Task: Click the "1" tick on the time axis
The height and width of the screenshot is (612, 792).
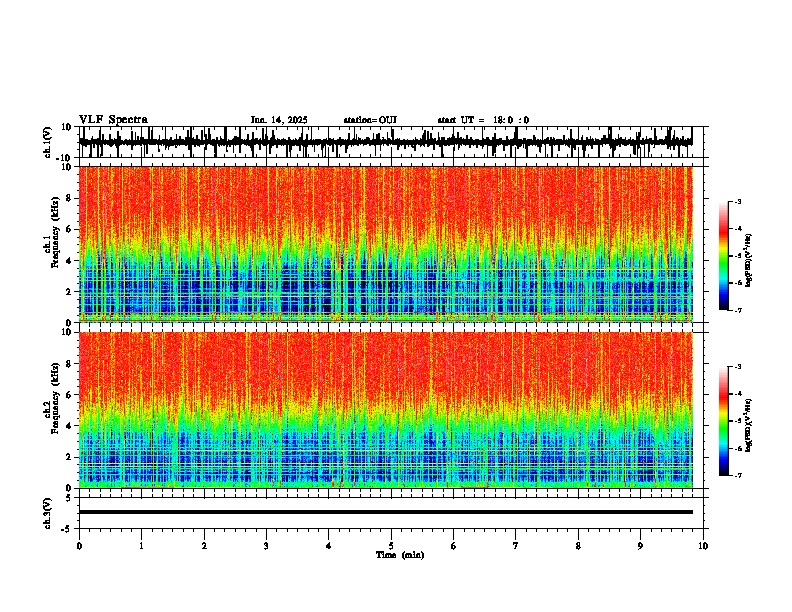Action: [x=142, y=546]
